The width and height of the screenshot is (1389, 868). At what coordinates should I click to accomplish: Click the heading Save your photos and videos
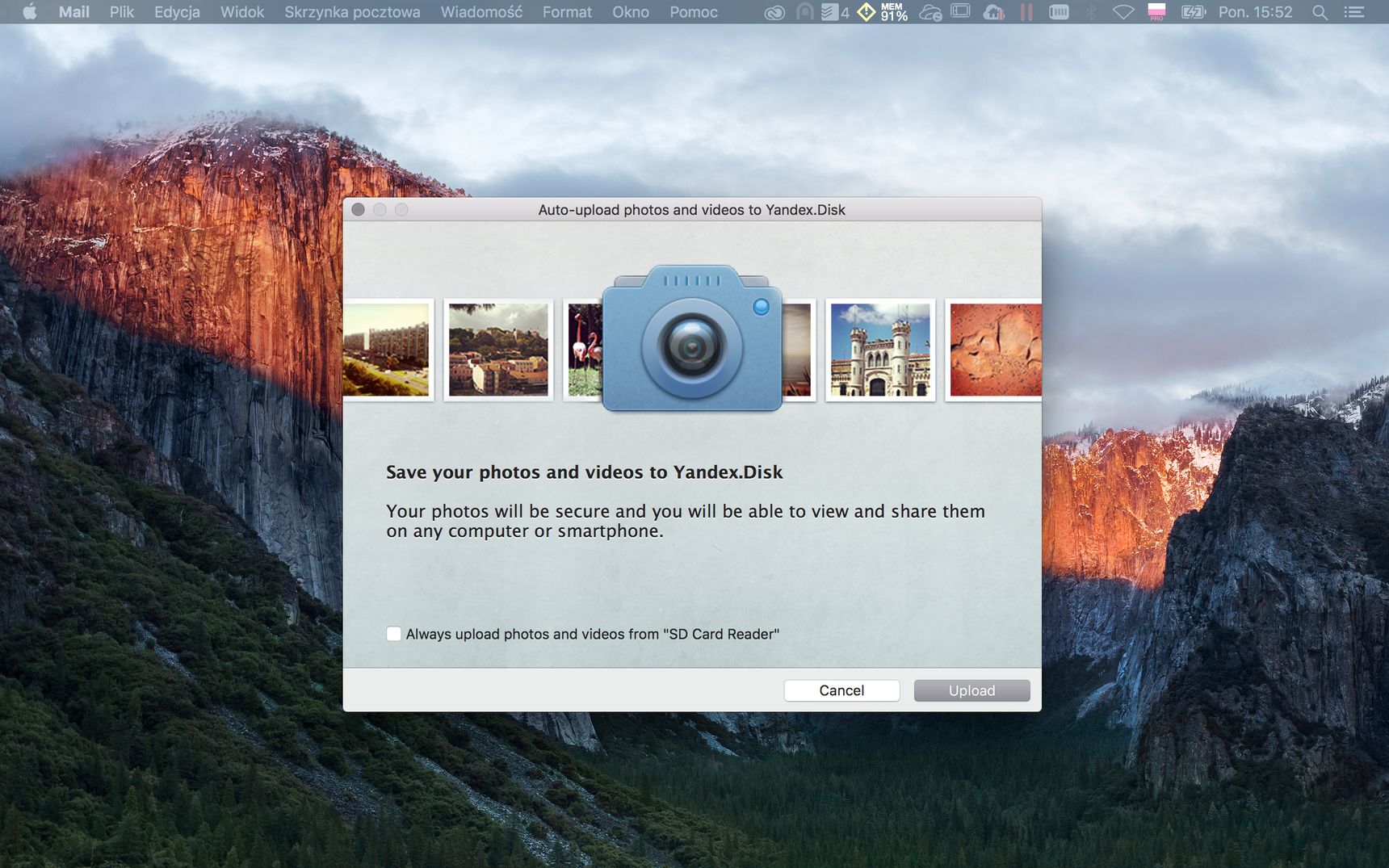[585, 472]
